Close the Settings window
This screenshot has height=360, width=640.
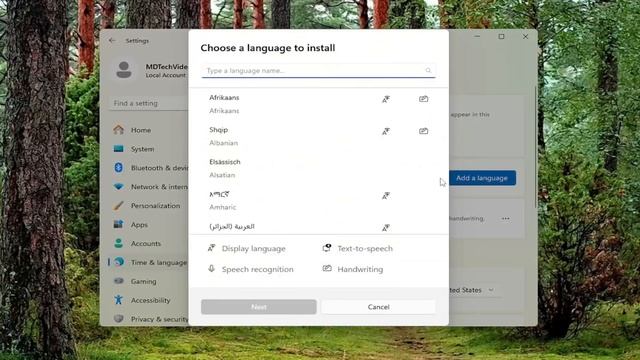[525, 37]
